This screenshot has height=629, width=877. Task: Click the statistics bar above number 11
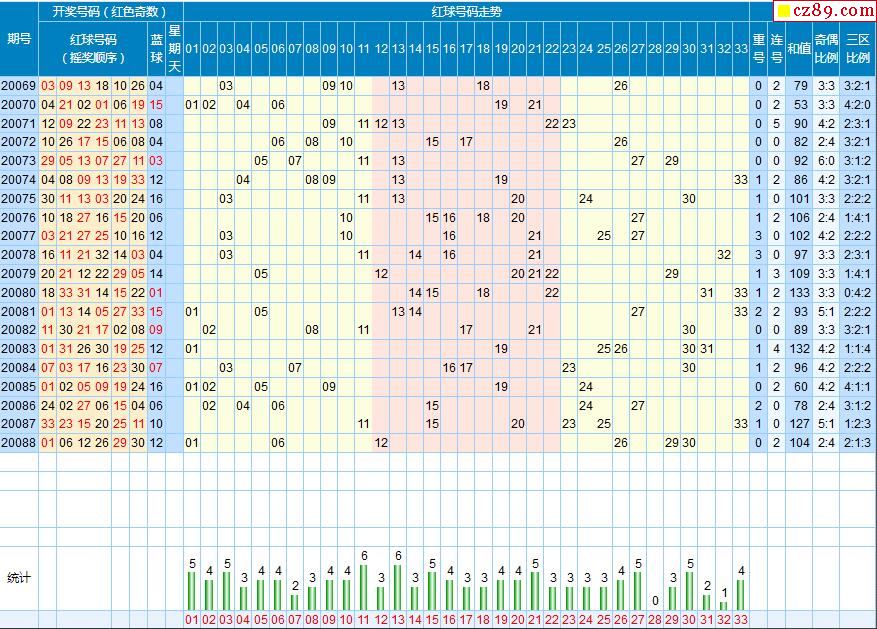(364, 587)
